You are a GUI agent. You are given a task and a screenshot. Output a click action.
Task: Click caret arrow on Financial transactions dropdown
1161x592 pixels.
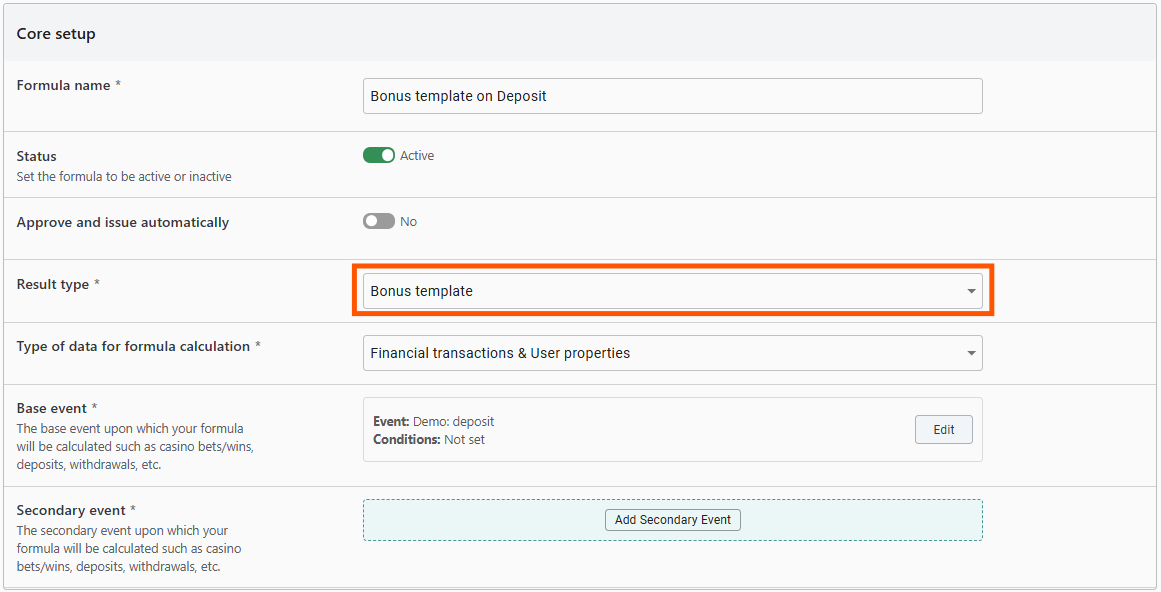tap(970, 353)
